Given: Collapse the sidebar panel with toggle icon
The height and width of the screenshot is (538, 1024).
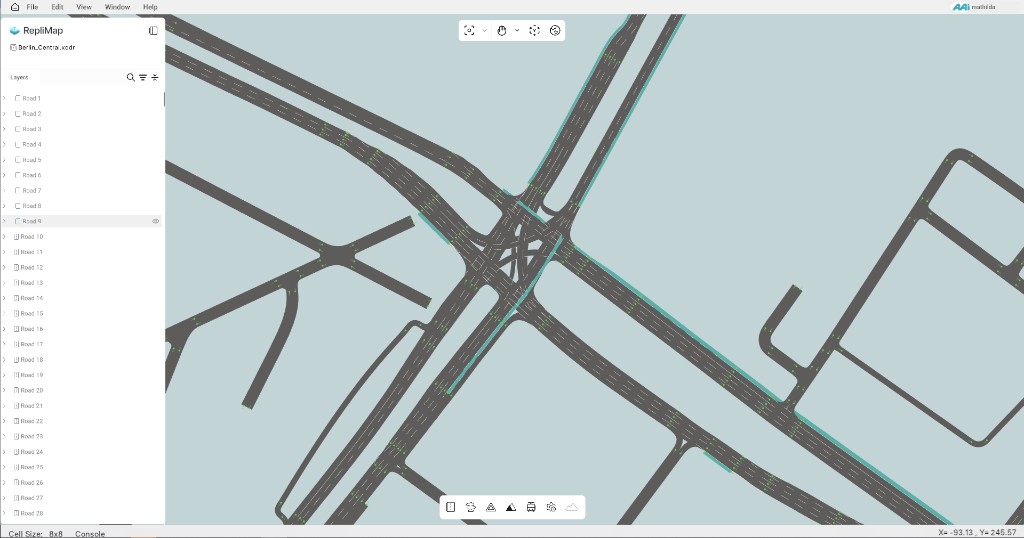Looking at the screenshot, I should [x=153, y=31].
